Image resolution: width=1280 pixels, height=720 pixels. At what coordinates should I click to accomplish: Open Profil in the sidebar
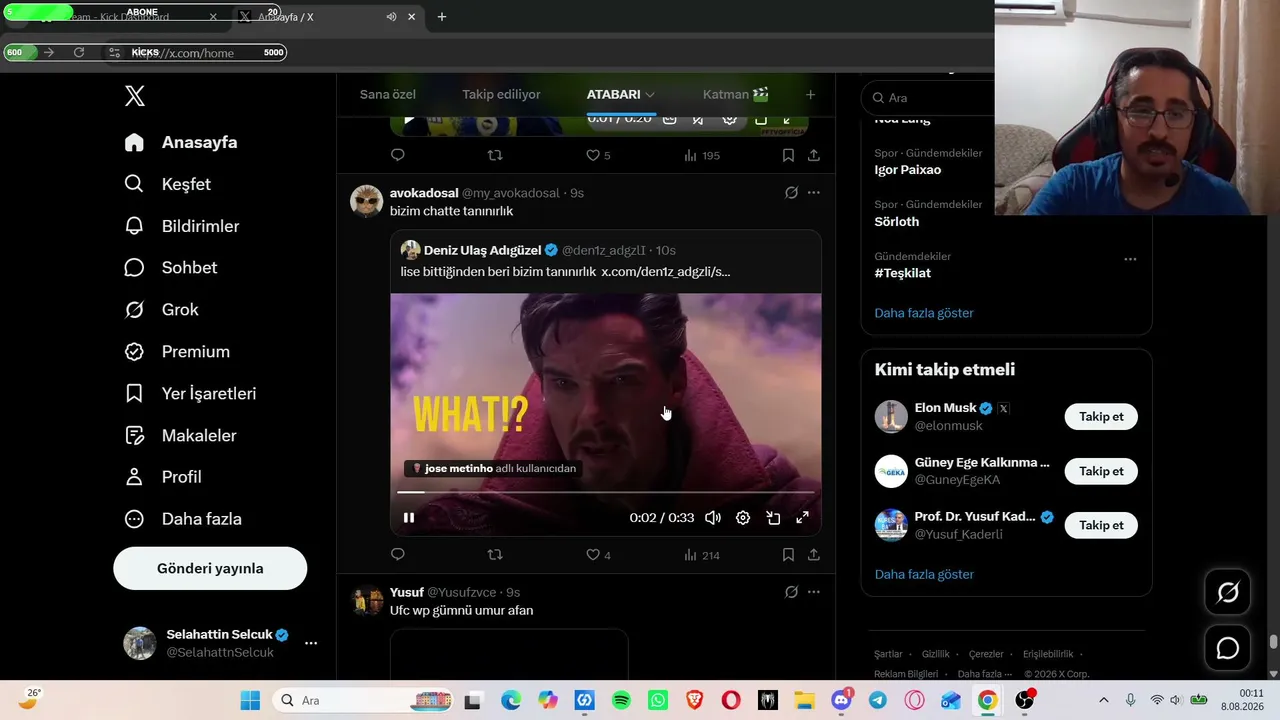click(x=162, y=477)
